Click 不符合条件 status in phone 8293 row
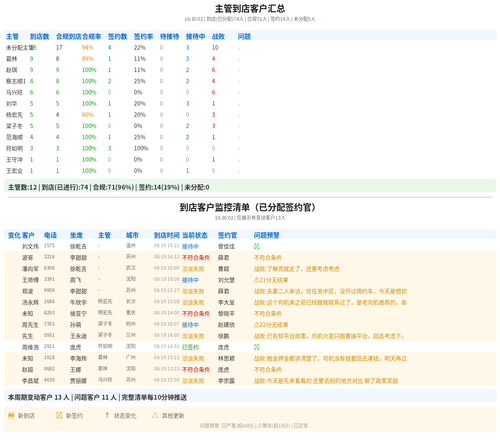 [x=196, y=314]
